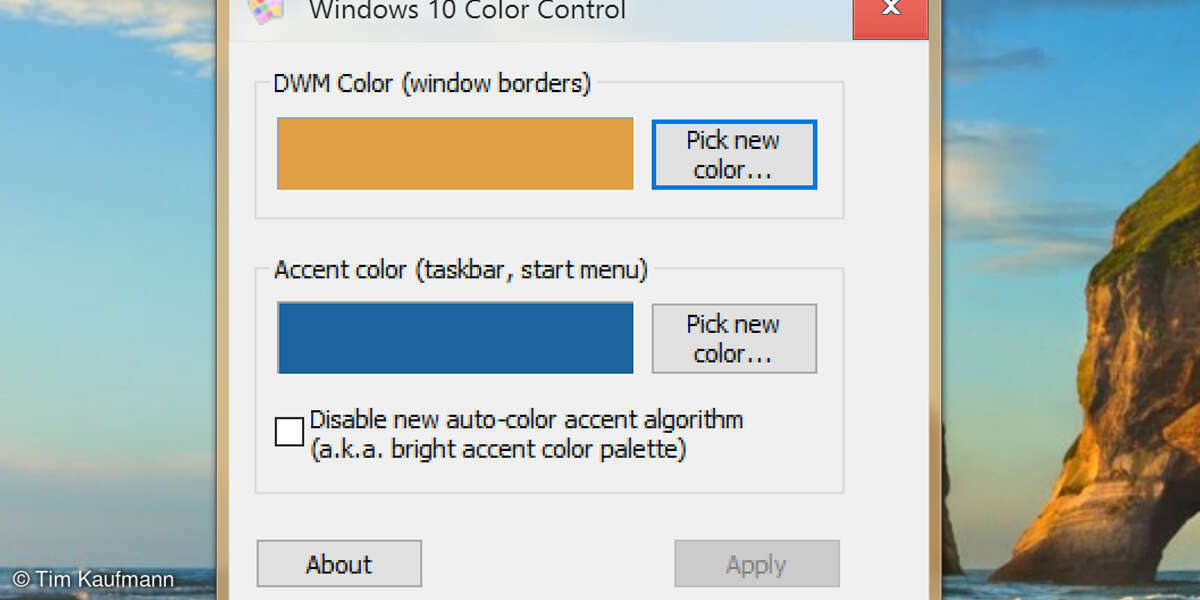
Task: Click the 'DWM Color (window borders)' group label
Action: 432,84
